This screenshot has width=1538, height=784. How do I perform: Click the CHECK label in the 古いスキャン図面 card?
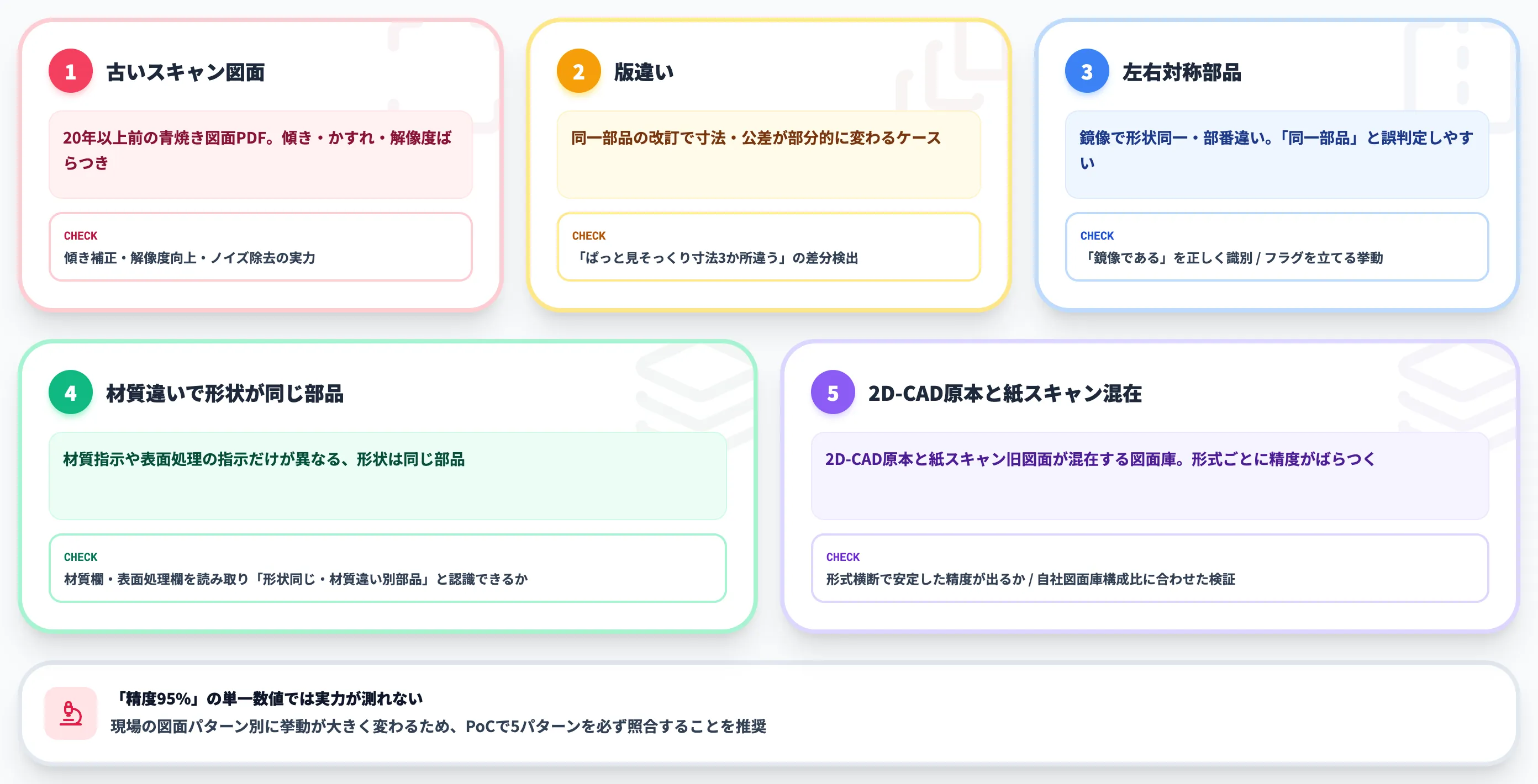click(81, 236)
